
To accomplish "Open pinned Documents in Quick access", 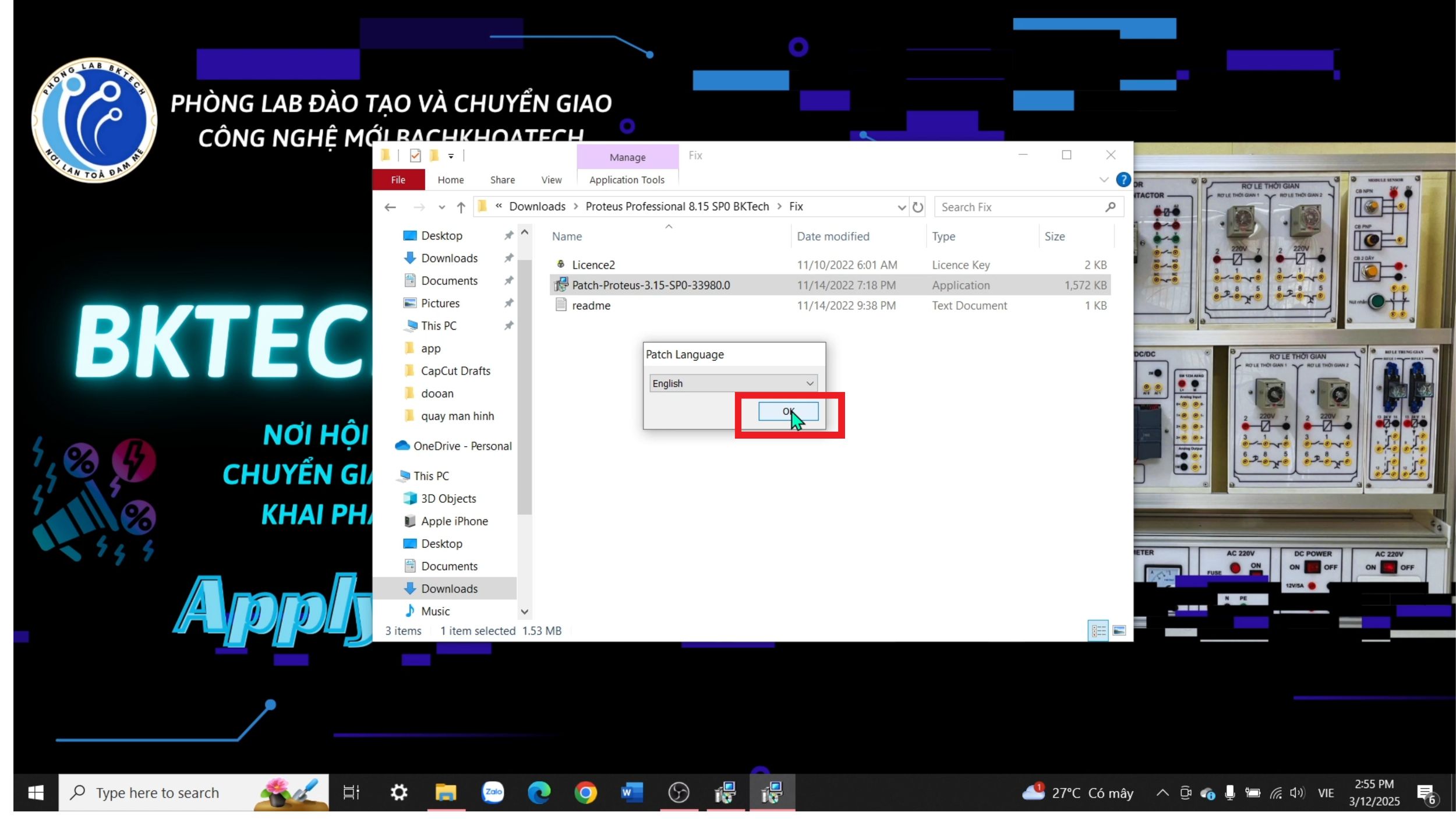I will (449, 281).
